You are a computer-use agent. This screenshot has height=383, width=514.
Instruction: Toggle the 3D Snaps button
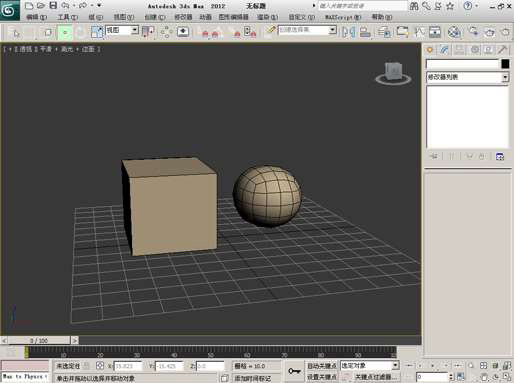coord(205,33)
